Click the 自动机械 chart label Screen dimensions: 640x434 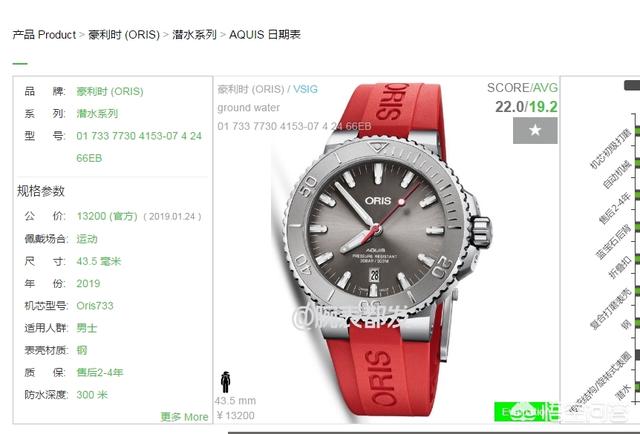point(617,175)
